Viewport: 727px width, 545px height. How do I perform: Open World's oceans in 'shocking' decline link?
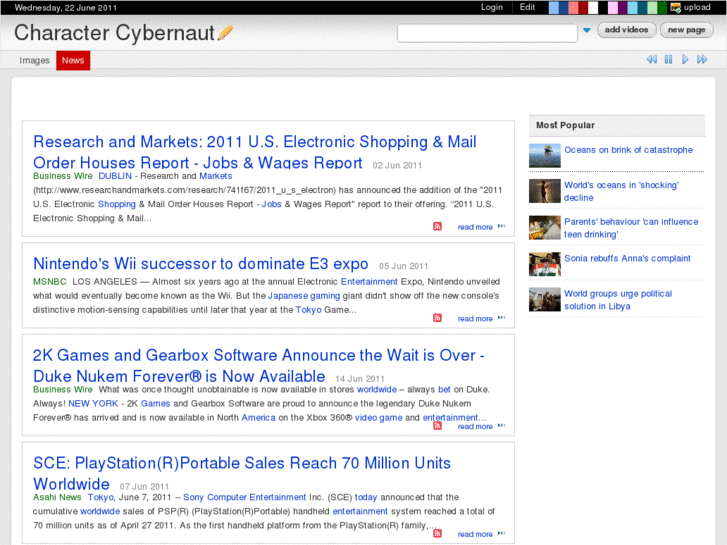pos(621,191)
